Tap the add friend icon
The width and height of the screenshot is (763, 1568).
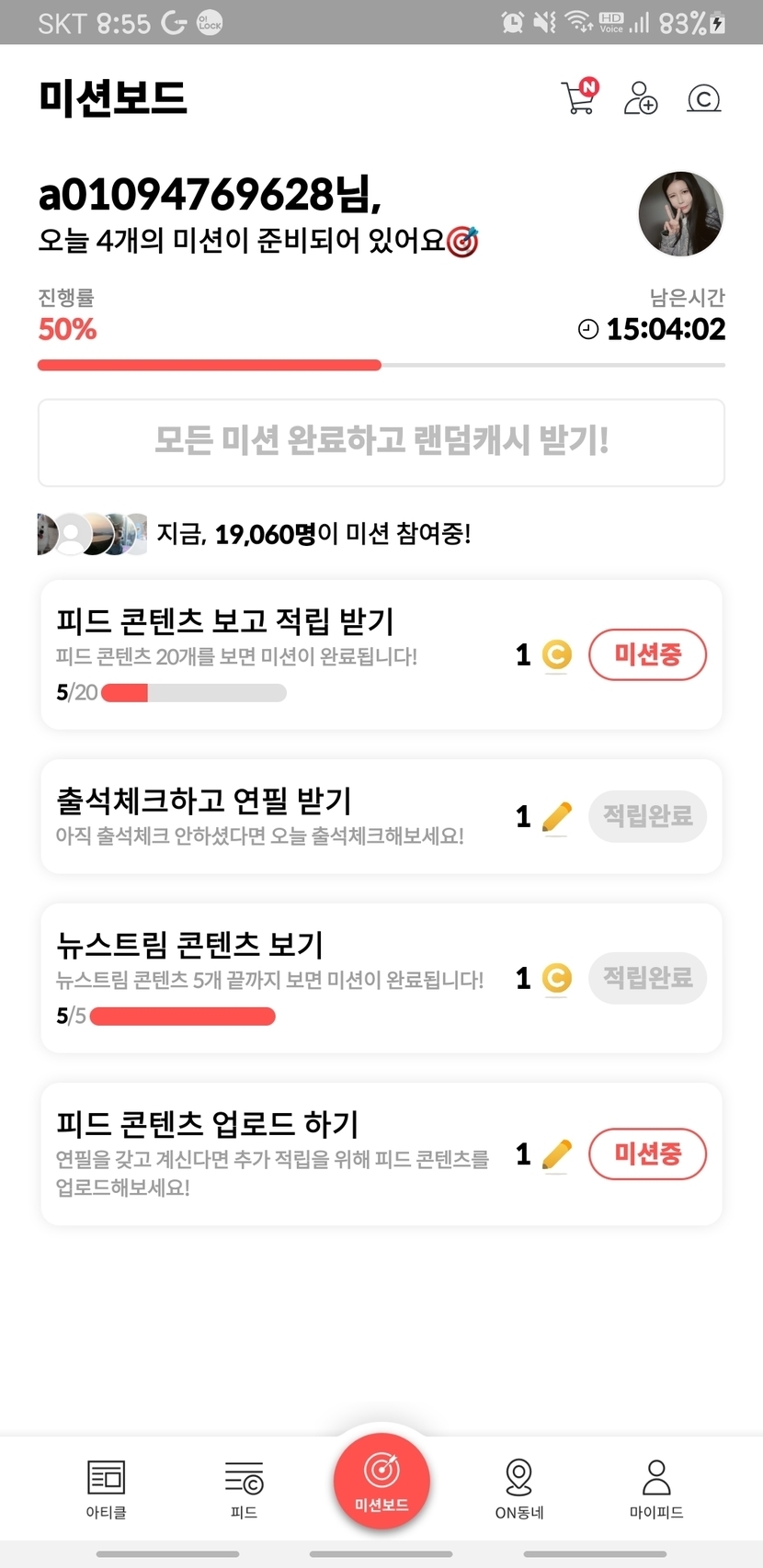click(641, 97)
